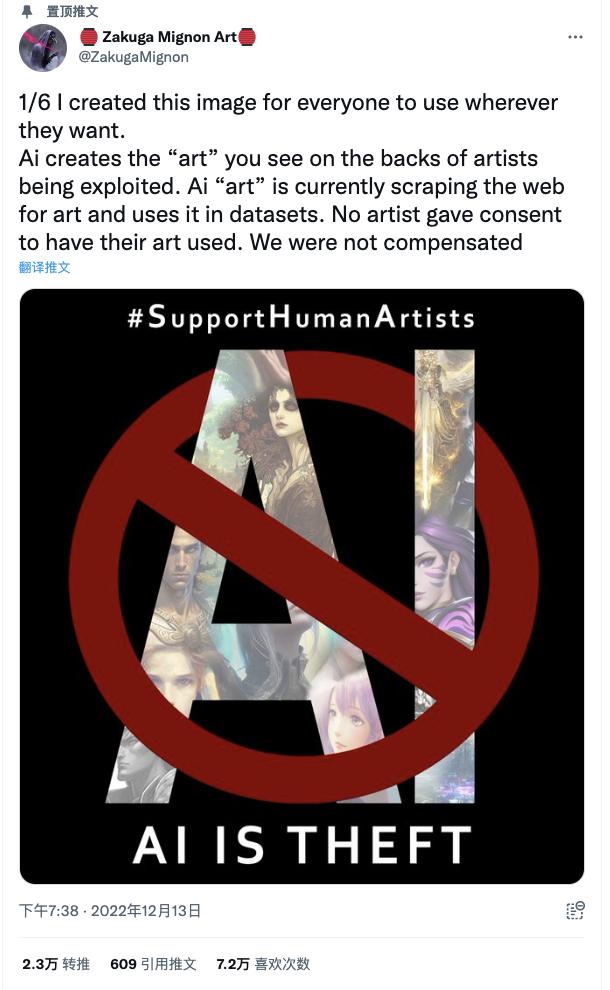Click the pinned tweet pushpin icon
The width and height of the screenshot is (610, 990).
pyautogui.click(x=27, y=11)
